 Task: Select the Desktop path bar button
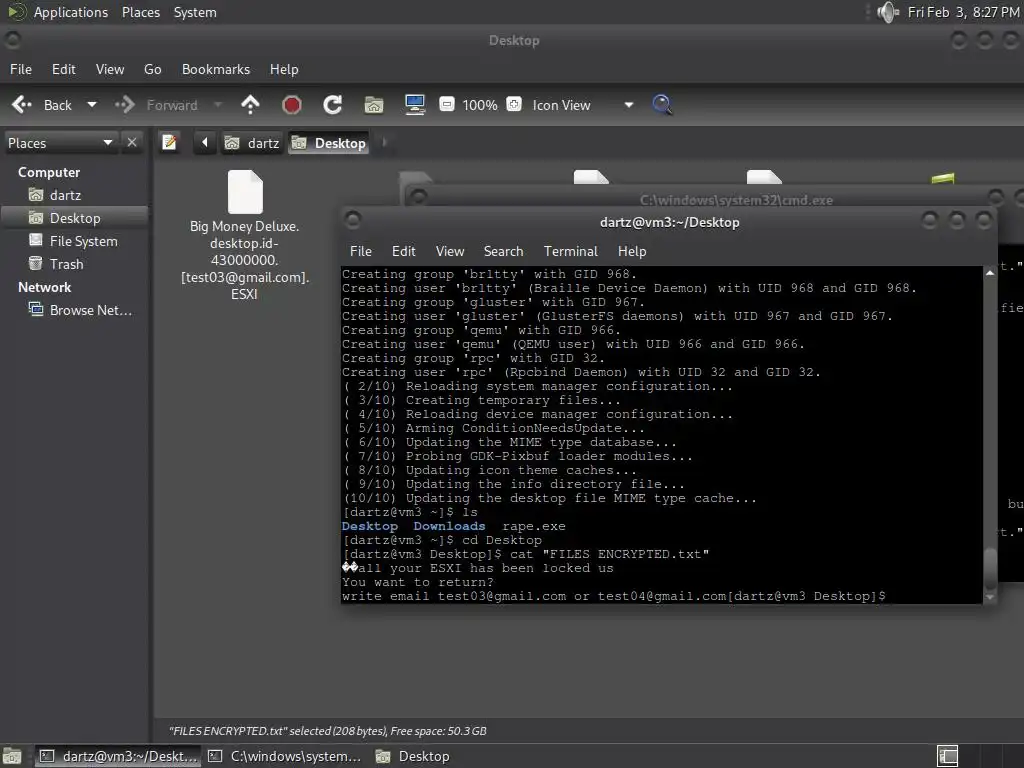[x=328, y=143]
